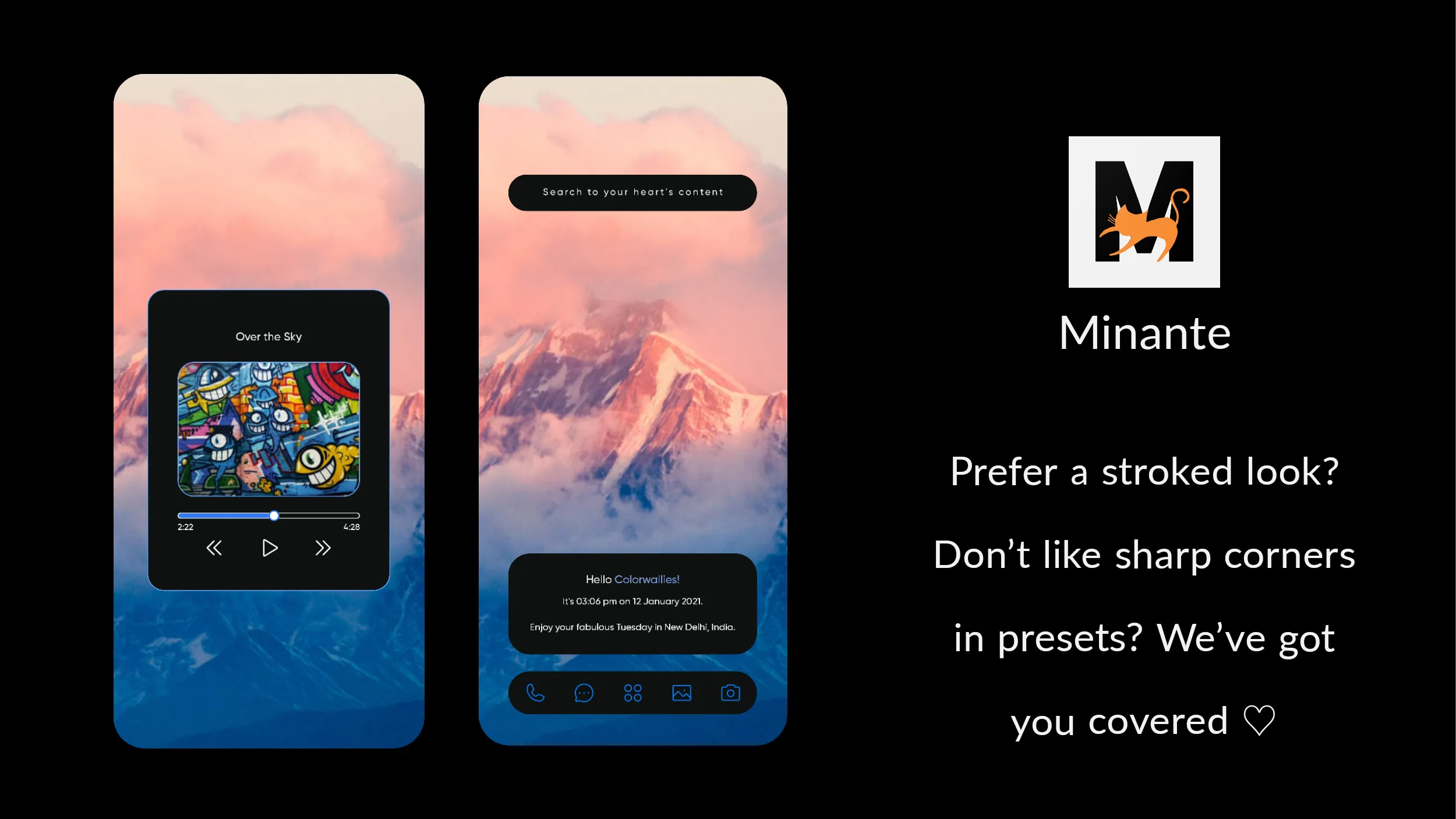Screen dimensions: 1456x819
Task: Click Search to your heart's content
Action: click(x=633, y=191)
